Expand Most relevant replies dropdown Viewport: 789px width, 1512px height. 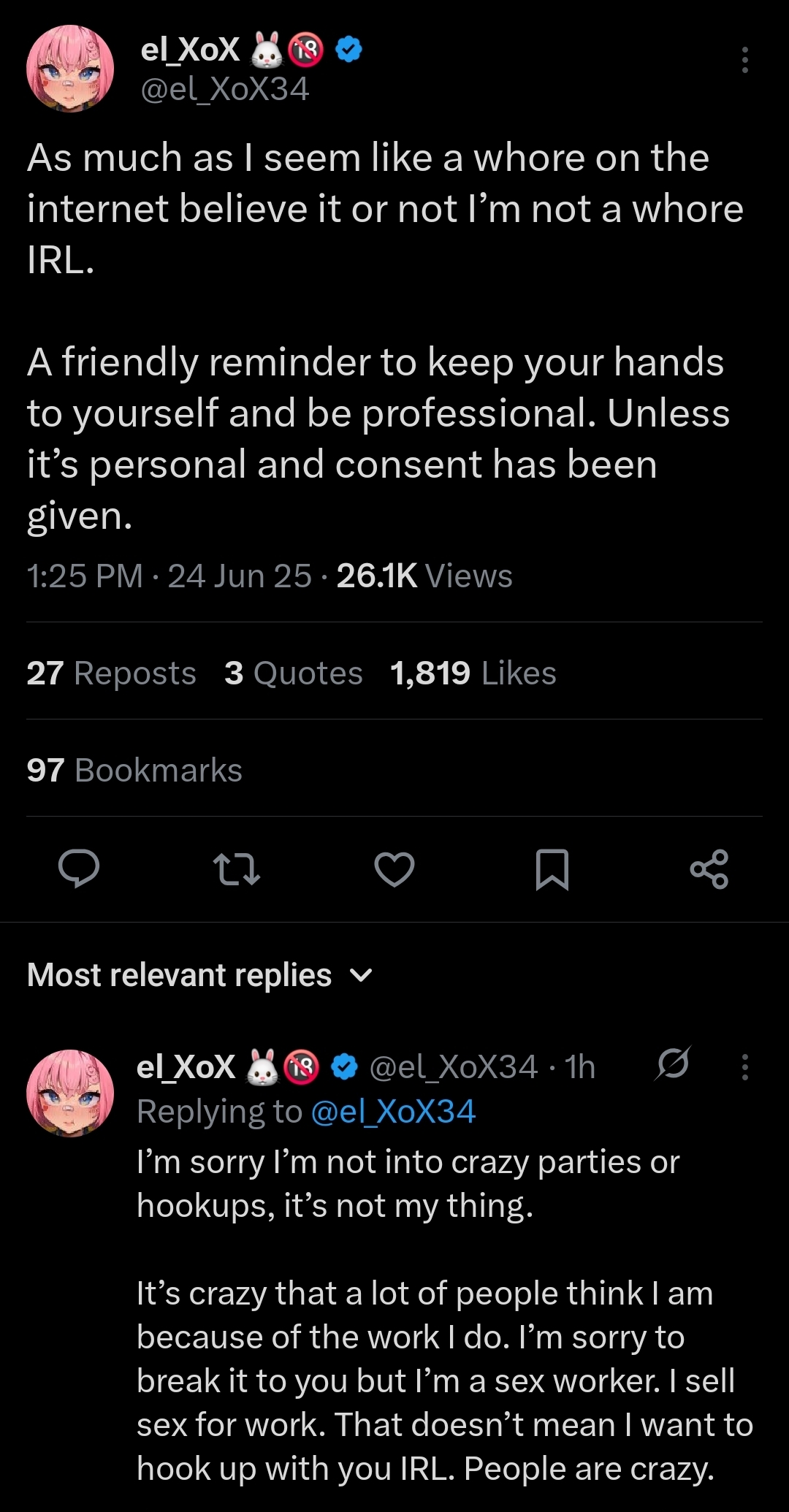(x=179, y=975)
